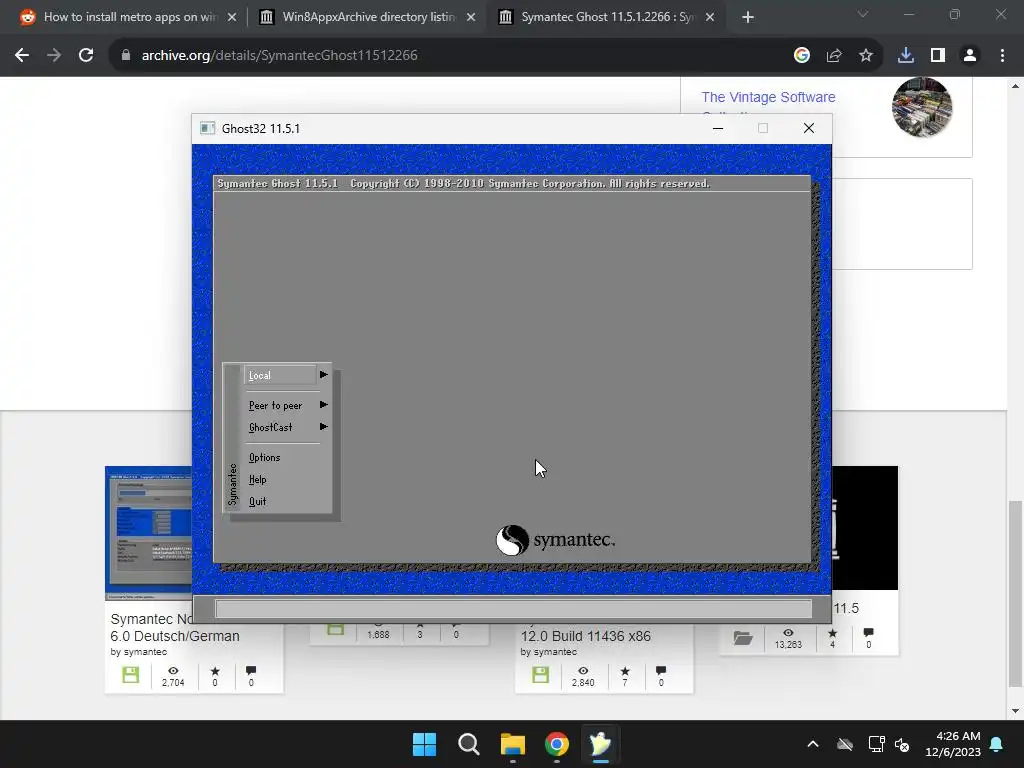Open Chrome profile menu
Screen dimensions: 1024x768
coord(970,56)
